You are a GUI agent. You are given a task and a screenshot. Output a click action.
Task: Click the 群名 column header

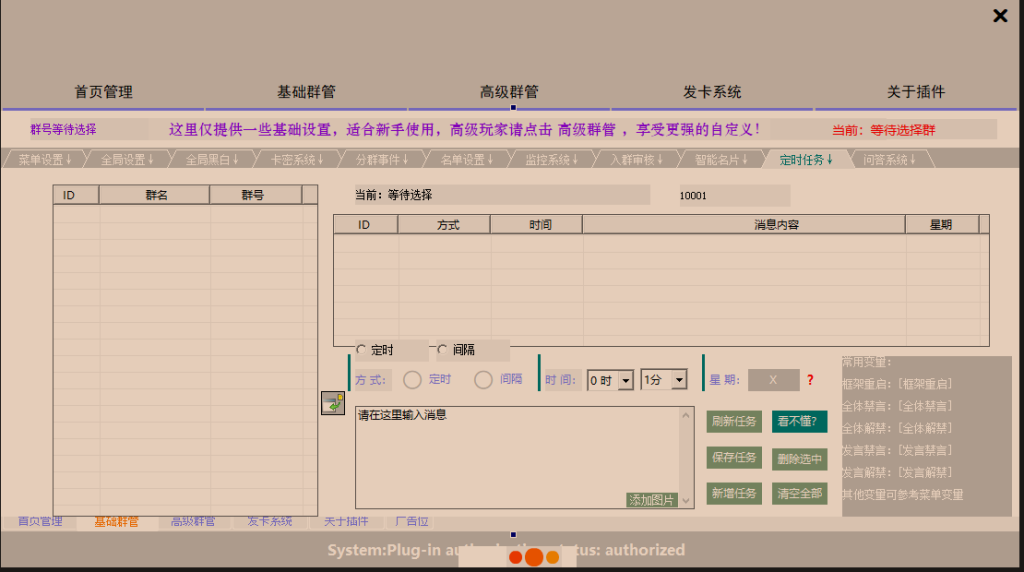pos(155,195)
